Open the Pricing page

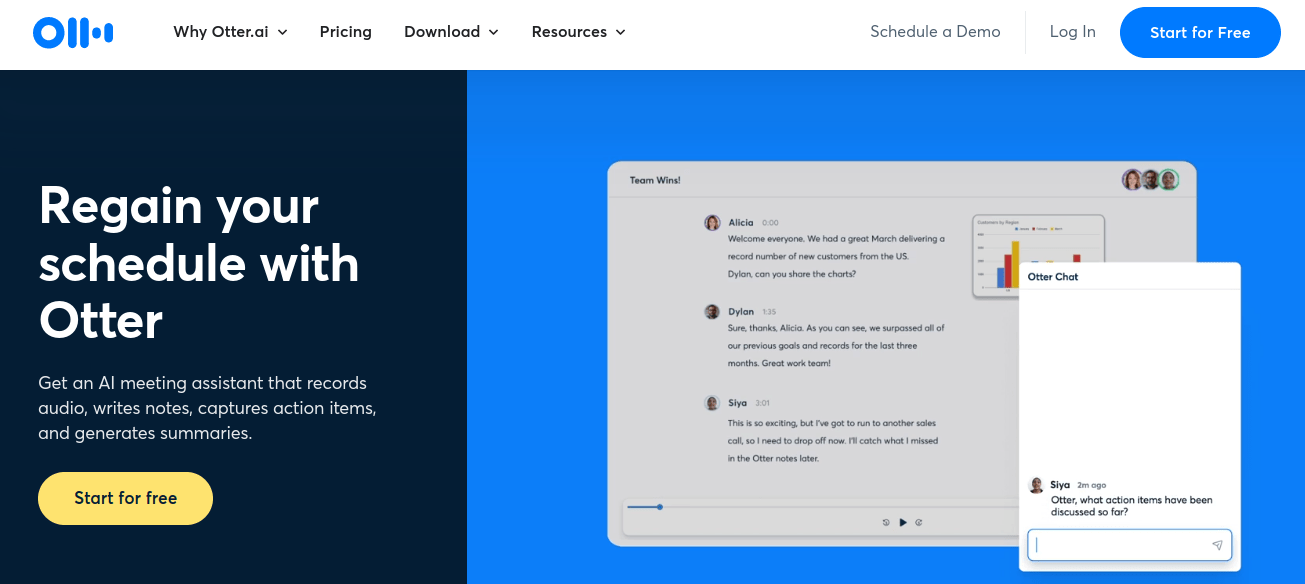coord(346,32)
